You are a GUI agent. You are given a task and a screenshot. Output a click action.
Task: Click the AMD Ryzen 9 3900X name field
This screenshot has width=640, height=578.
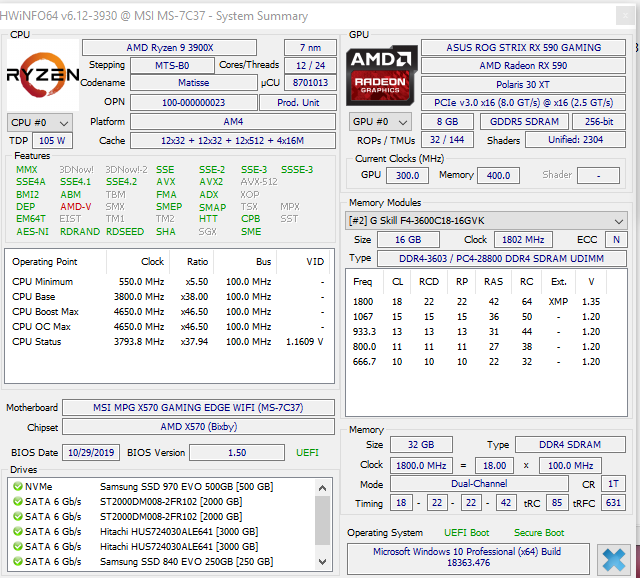169,48
